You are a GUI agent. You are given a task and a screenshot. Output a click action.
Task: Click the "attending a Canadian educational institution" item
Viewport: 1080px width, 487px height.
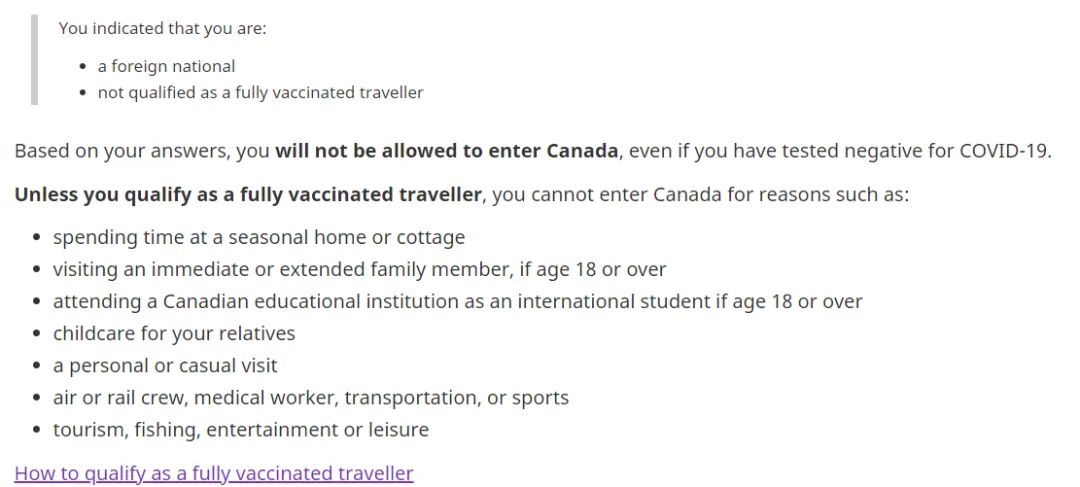click(457, 302)
